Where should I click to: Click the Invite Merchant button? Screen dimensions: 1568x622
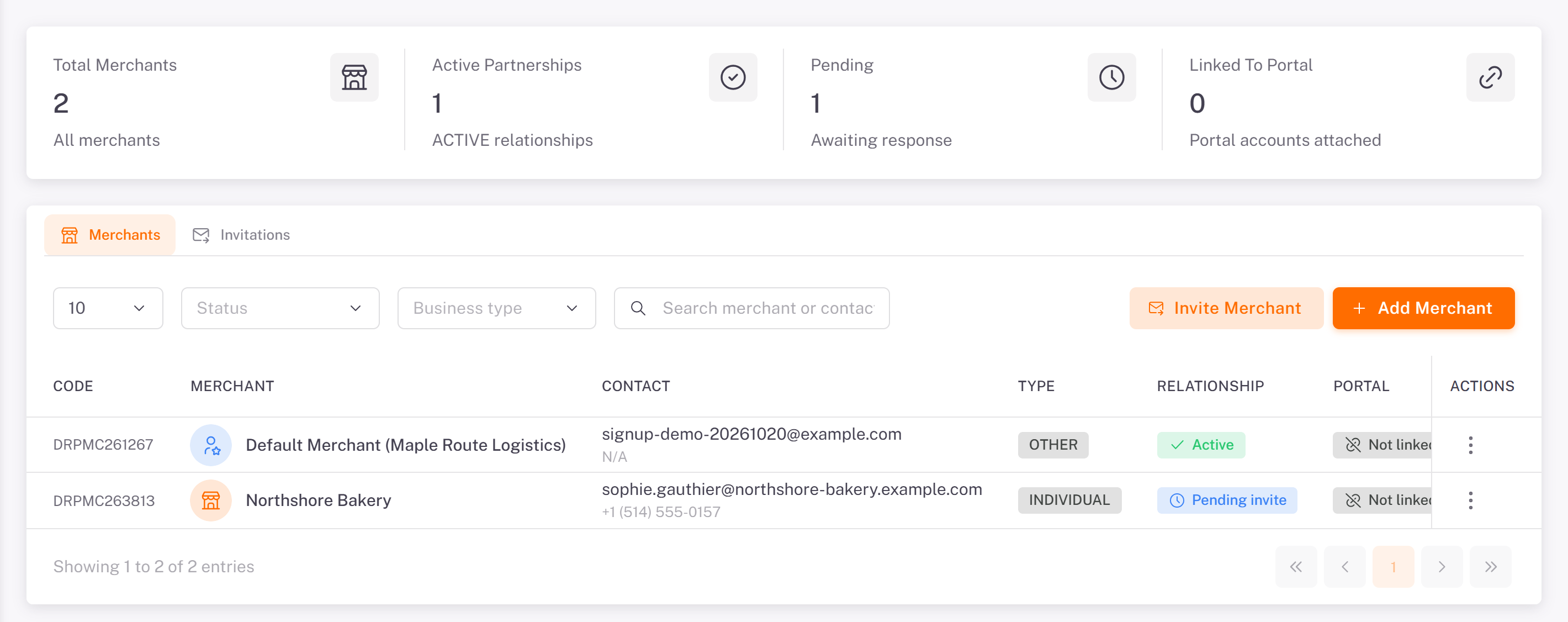1226,308
